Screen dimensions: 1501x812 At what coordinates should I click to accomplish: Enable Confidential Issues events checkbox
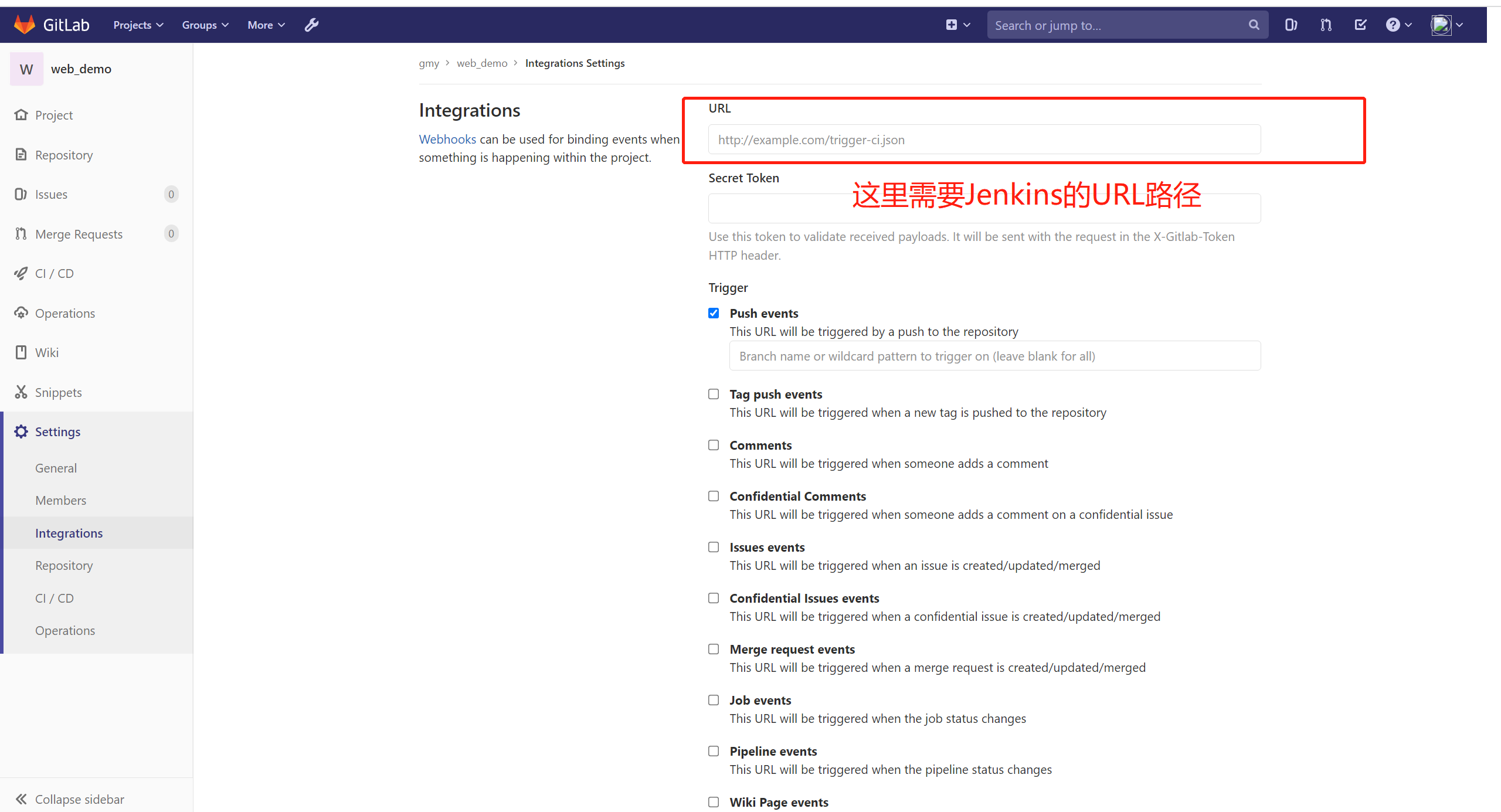pyautogui.click(x=714, y=598)
